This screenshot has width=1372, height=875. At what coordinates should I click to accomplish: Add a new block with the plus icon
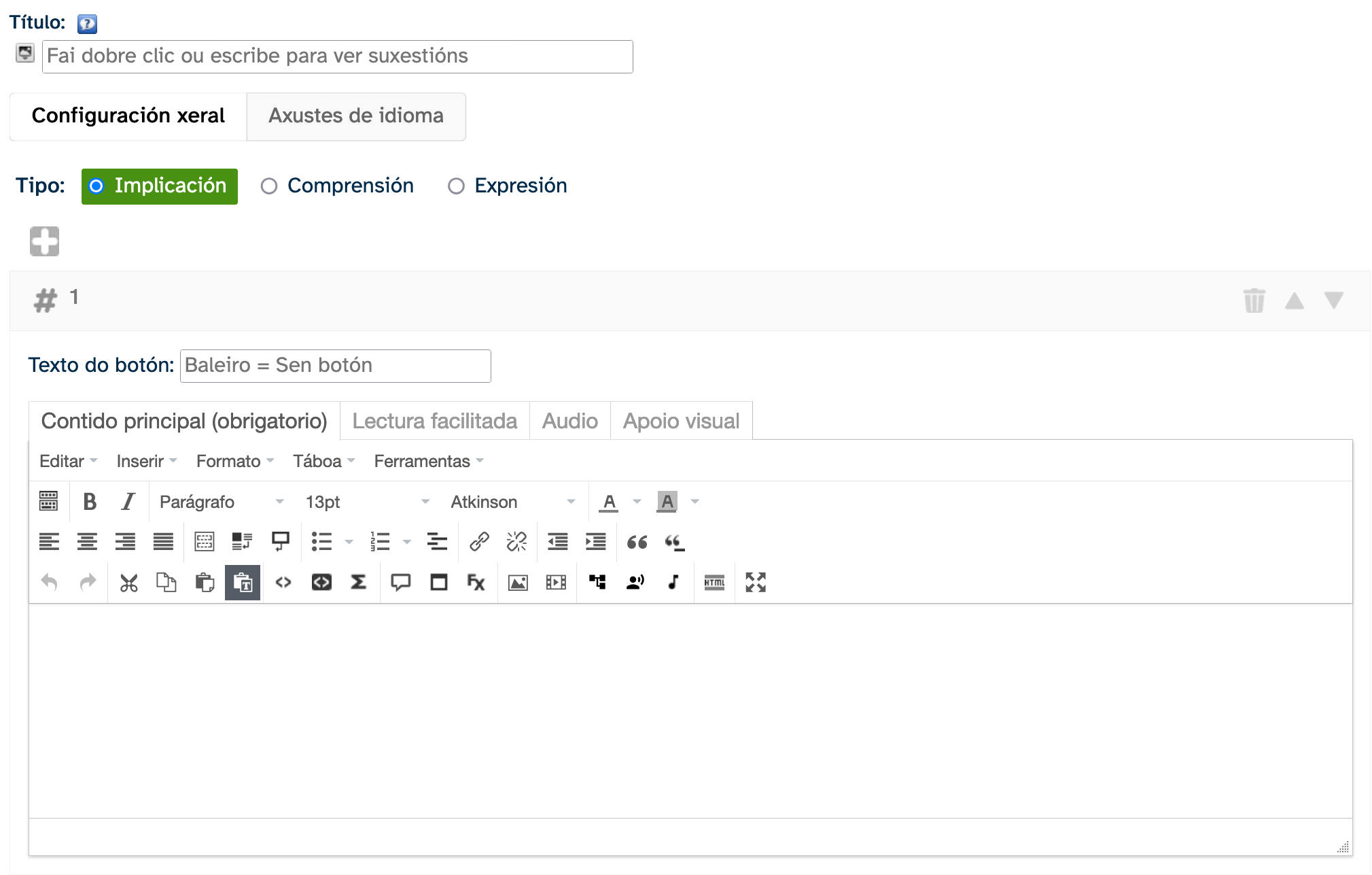pyautogui.click(x=45, y=241)
